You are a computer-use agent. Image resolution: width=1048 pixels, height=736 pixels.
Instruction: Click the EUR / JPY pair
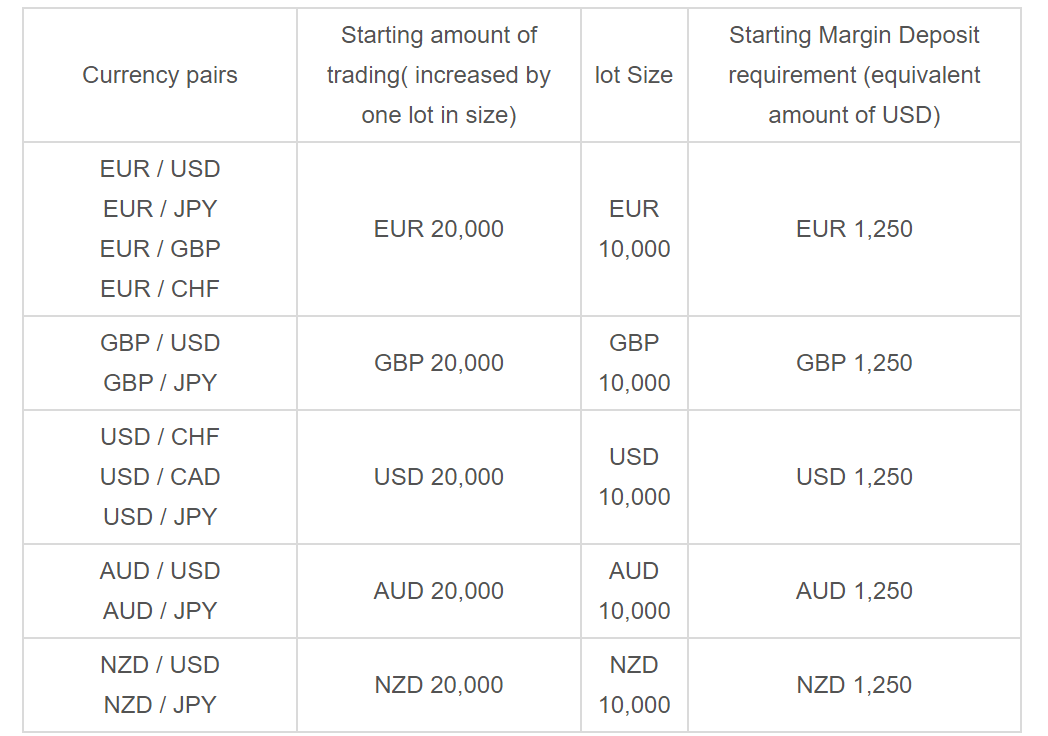(x=160, y=209)
